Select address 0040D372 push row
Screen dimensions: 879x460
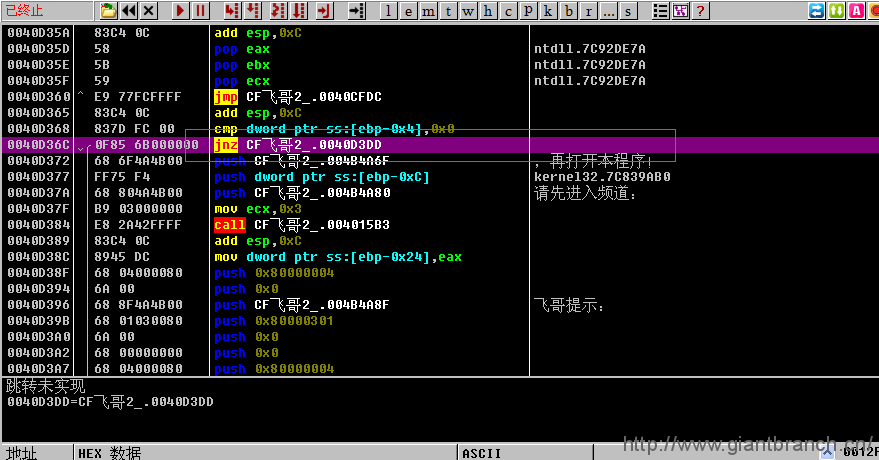click(440, 161)
